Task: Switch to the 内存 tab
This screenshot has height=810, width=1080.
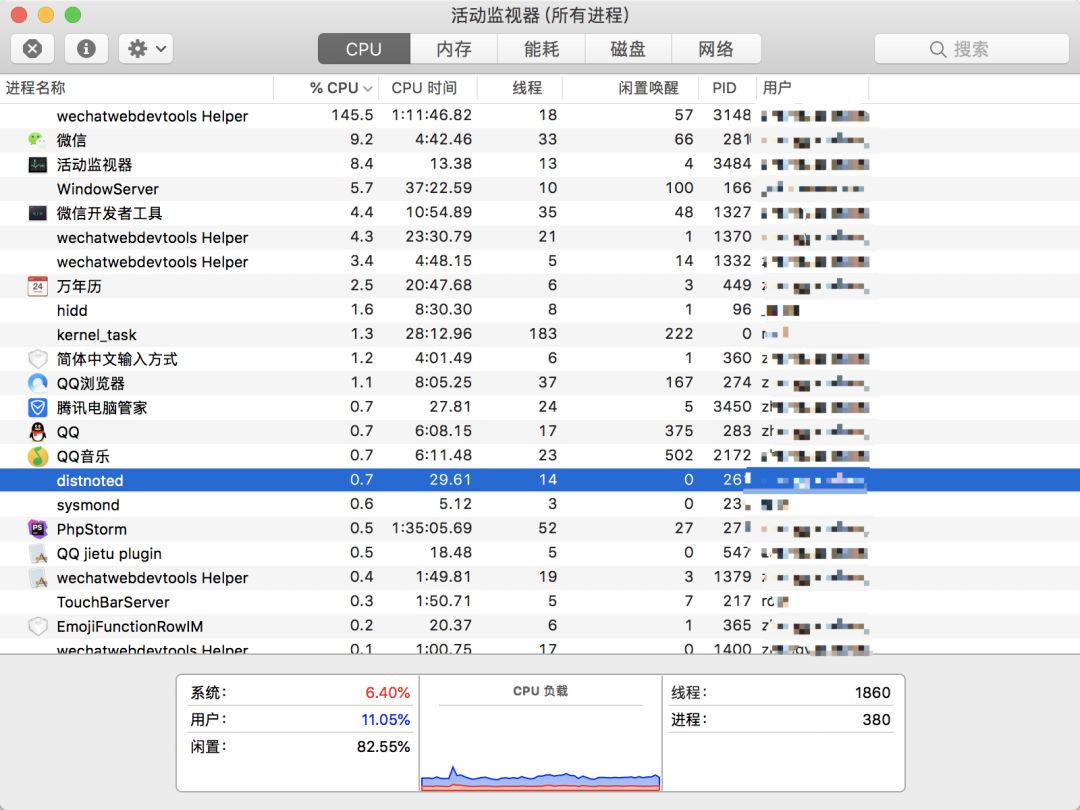Action: coord(454,49)
